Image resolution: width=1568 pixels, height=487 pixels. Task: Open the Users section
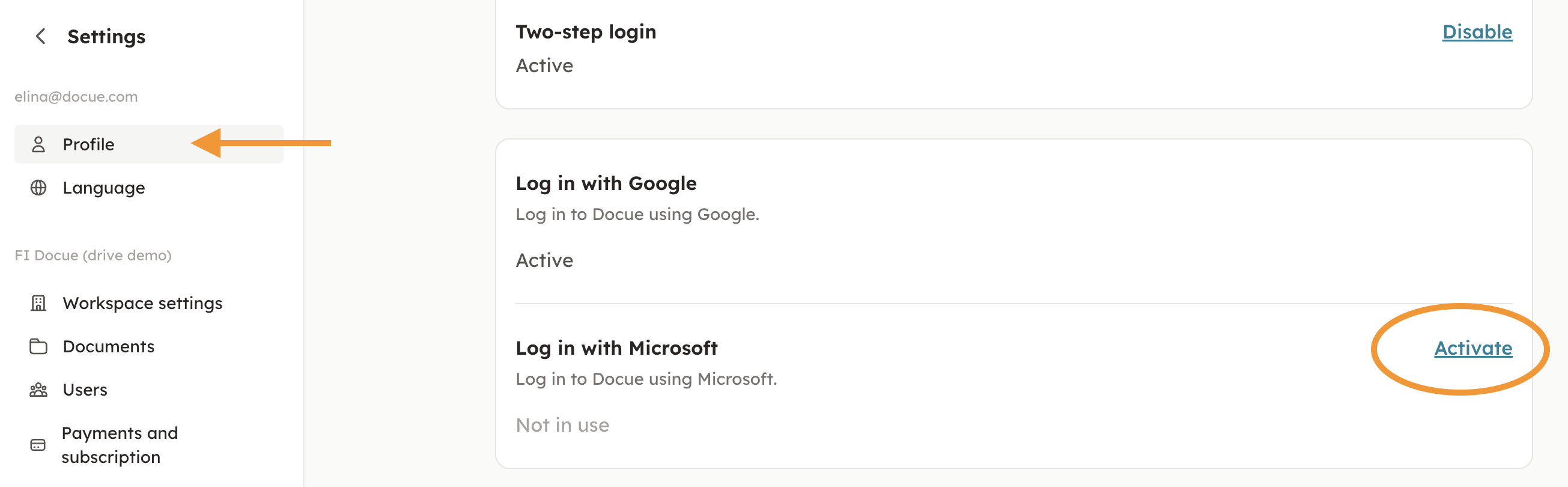pos(85,390)
